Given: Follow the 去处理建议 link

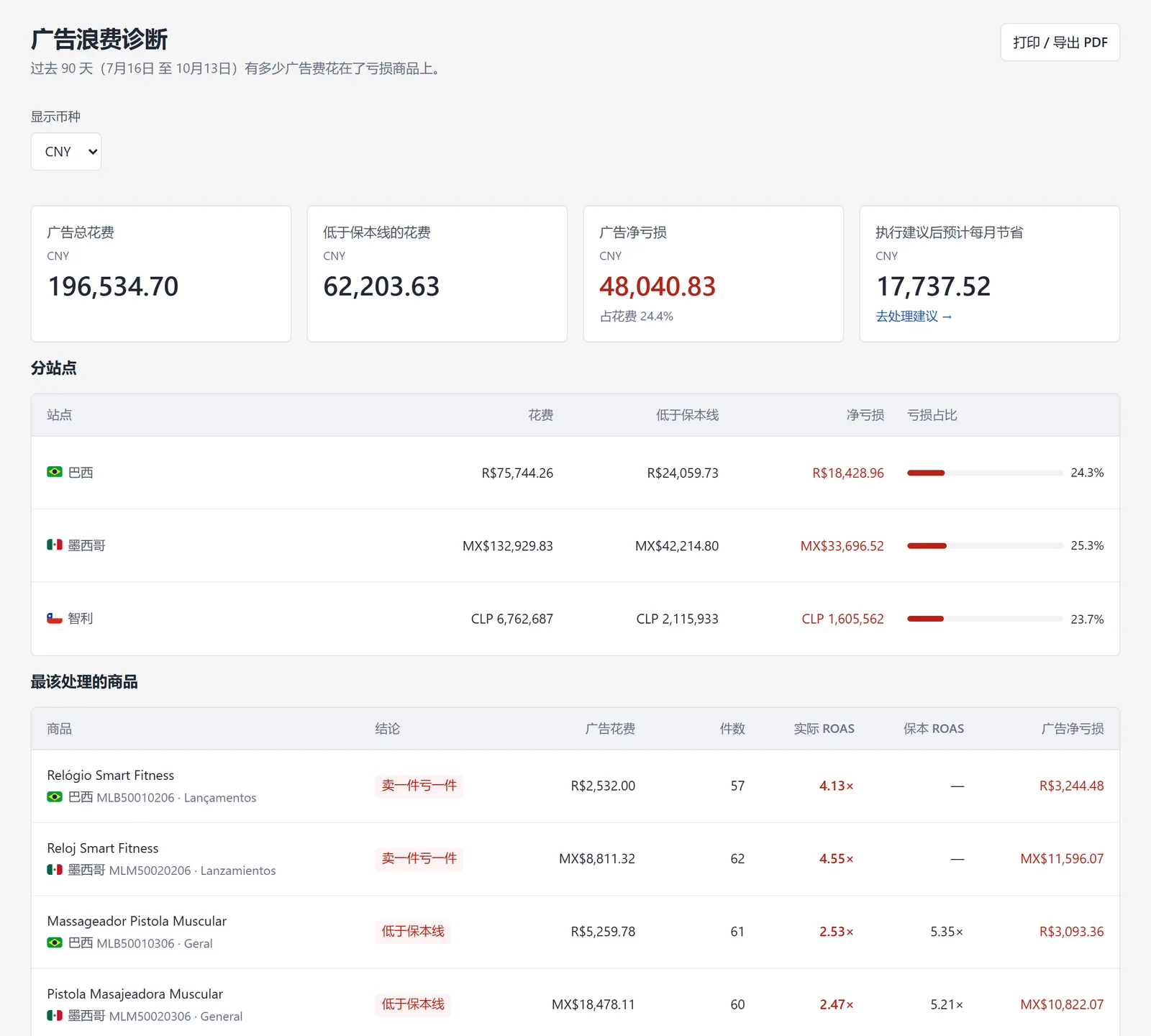Looking at the screenshot, I should (914, 317).
